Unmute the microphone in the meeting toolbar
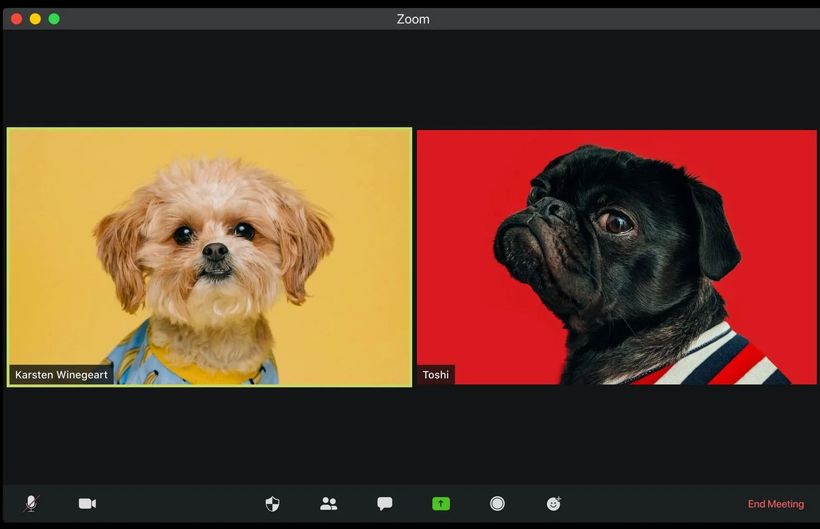 pos(31,504)
